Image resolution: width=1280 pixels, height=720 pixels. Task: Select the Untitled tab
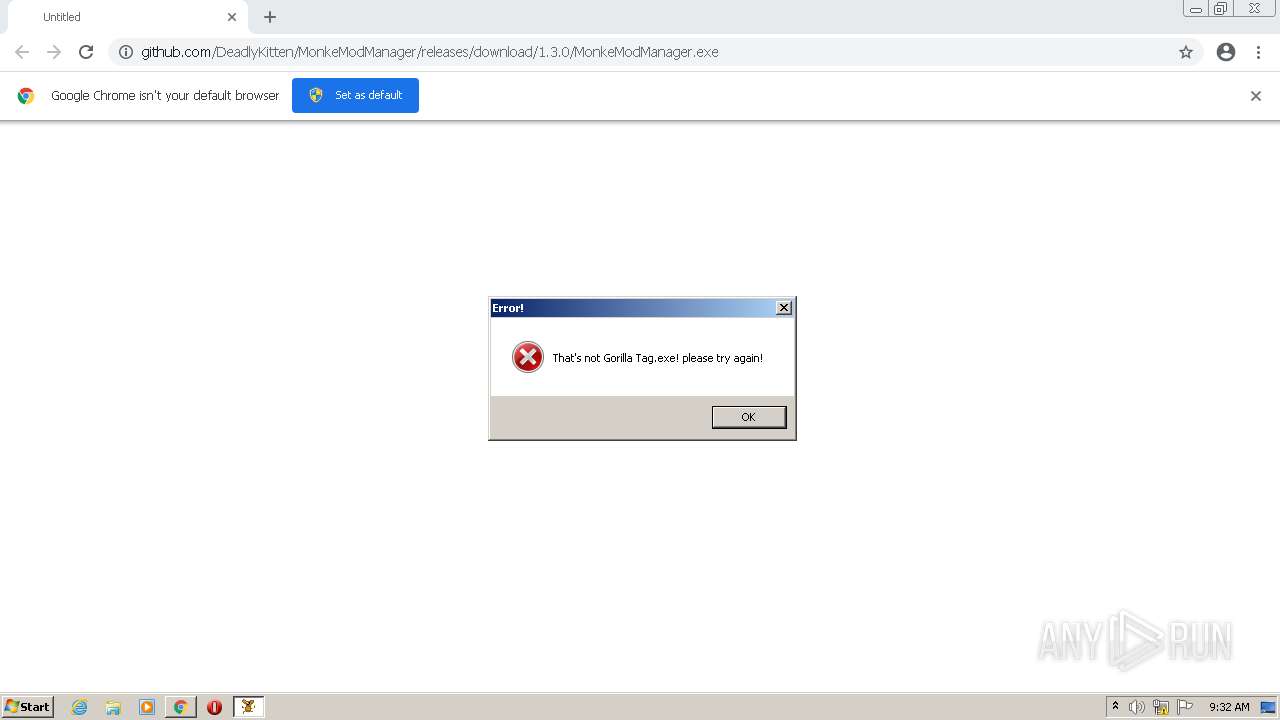pyautogui.click(x=128, y=17)
